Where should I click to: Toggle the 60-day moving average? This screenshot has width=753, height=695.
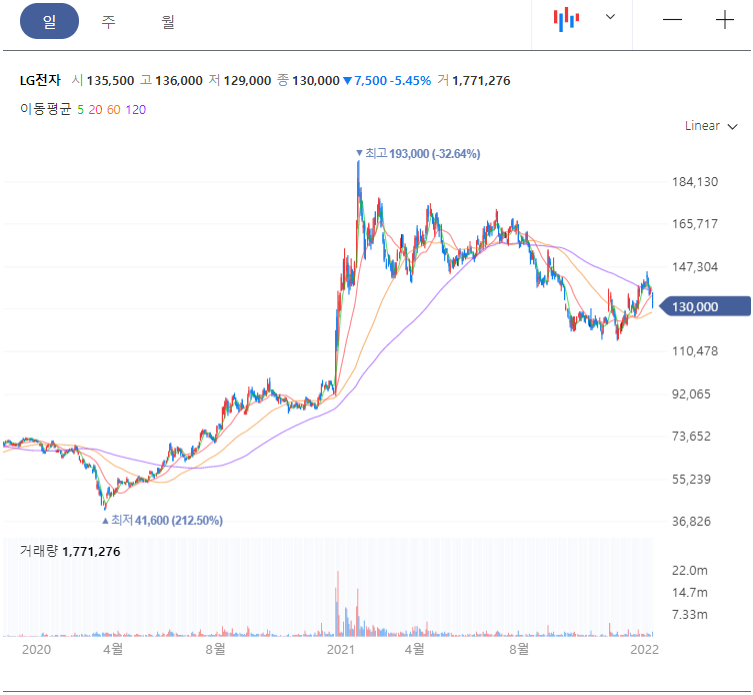coord(113,110)
